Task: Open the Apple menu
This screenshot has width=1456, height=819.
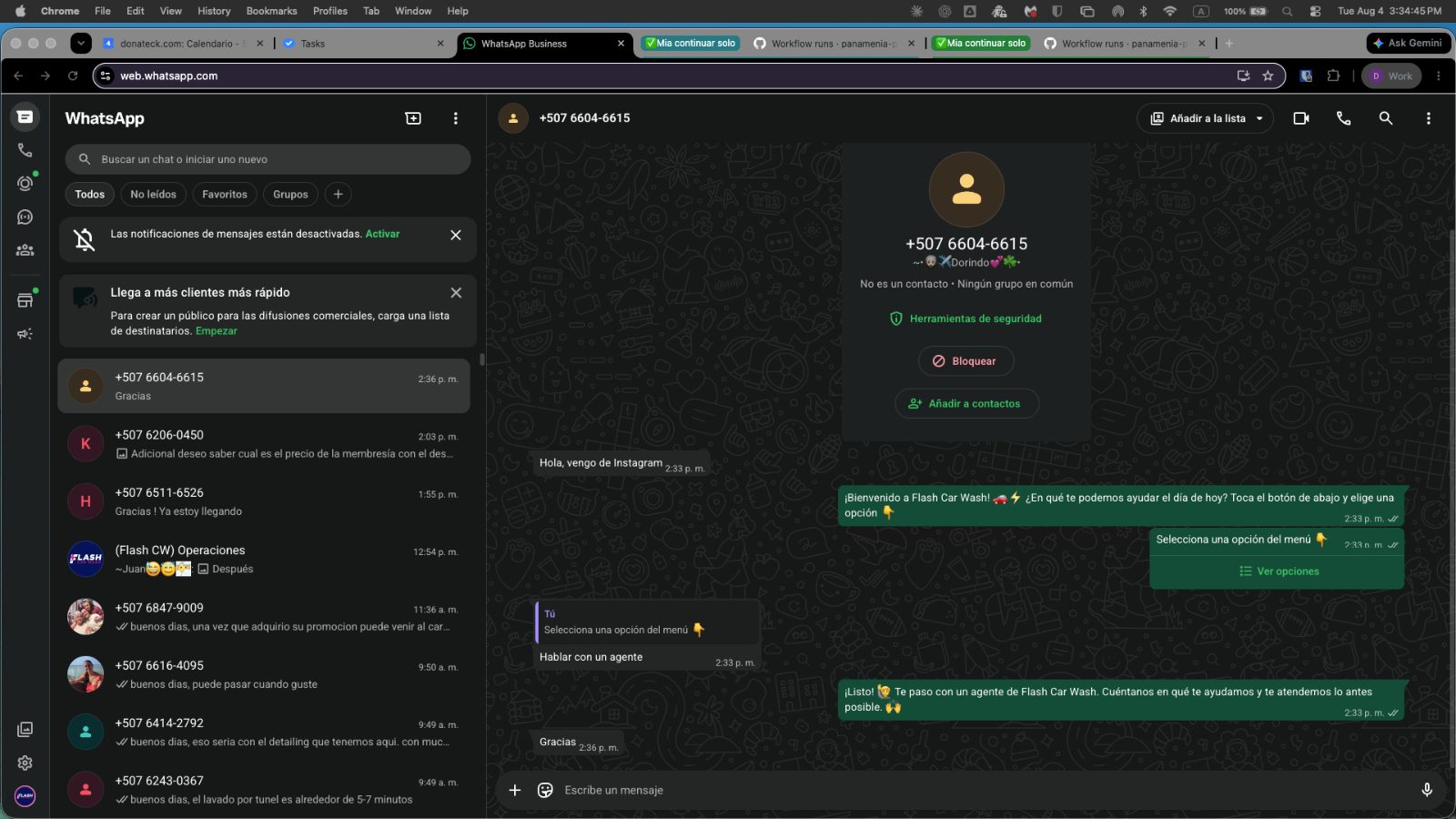Action: point(20,11)
